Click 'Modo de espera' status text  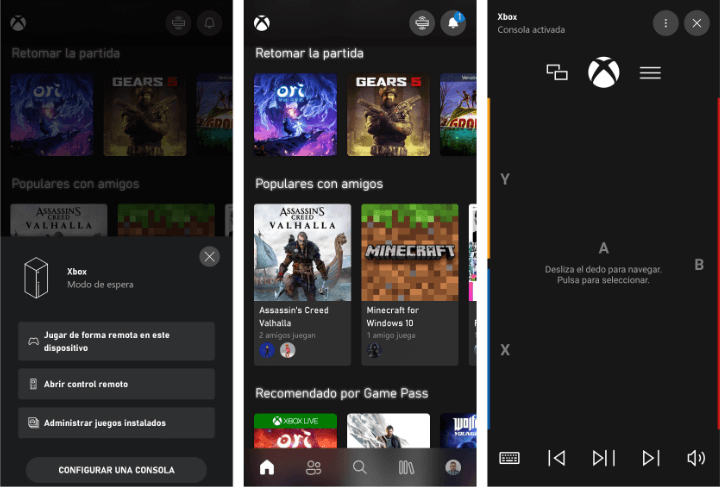pyautogui.click(x=100, y=285)
